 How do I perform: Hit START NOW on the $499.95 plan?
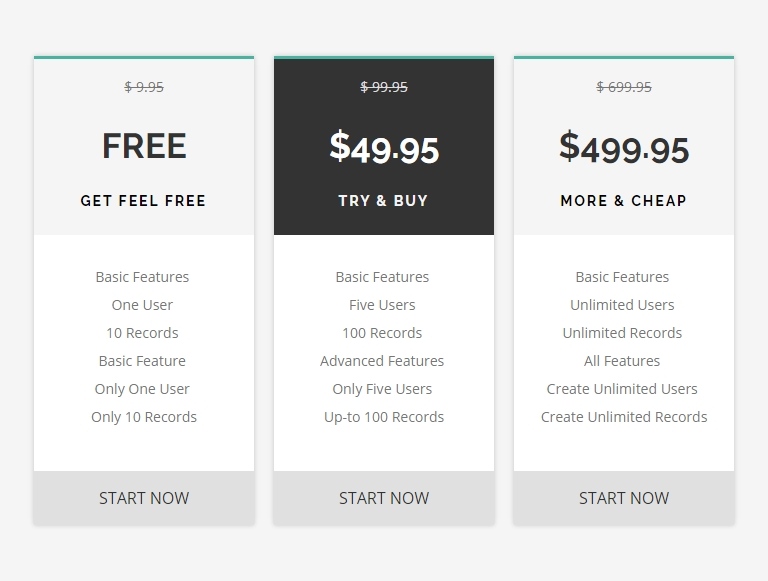tap(624, 498)
